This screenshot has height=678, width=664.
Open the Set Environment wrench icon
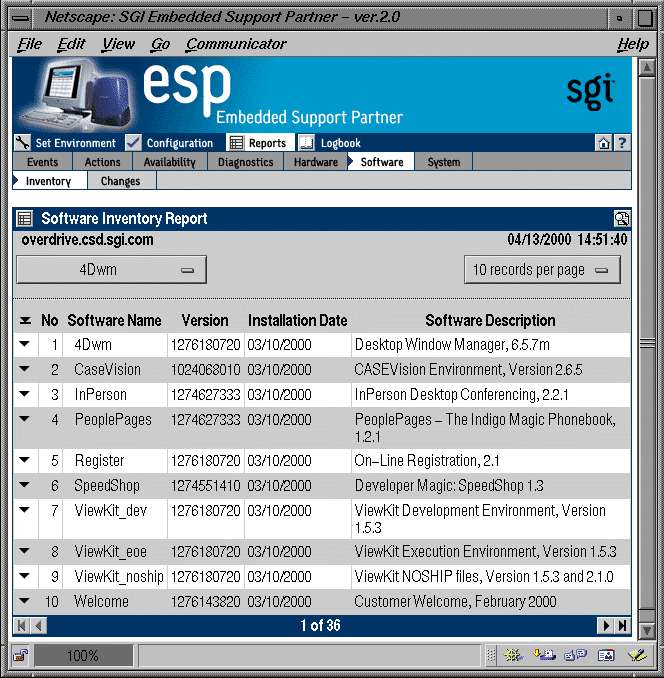point(22,143)
